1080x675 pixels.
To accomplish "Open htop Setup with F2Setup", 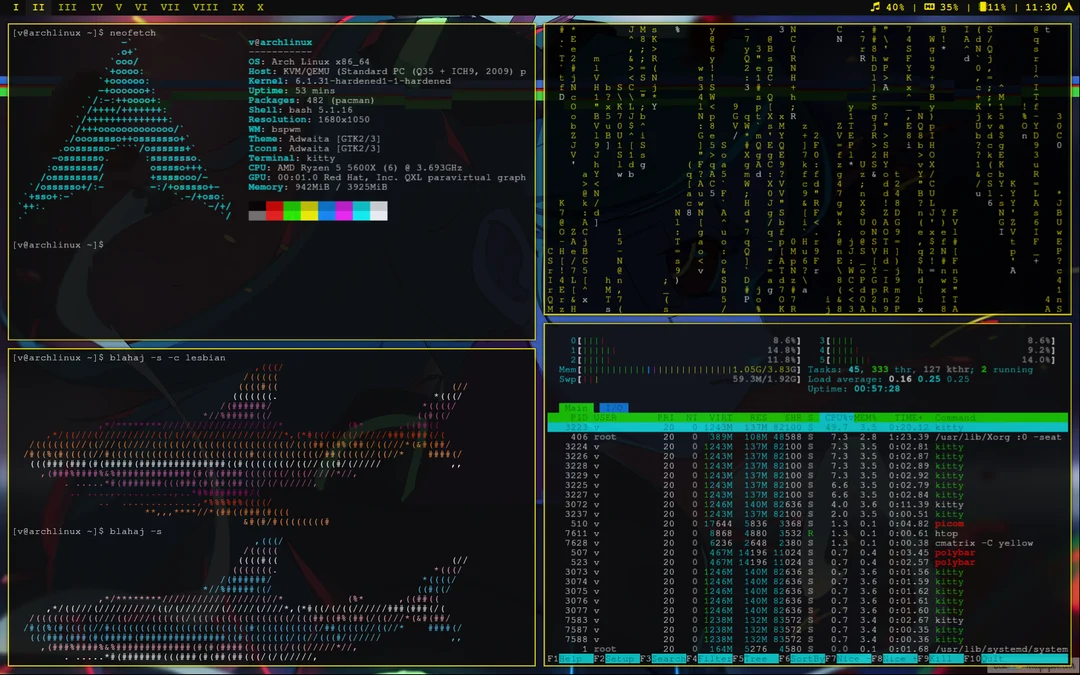I will click(x=615, y=659).
